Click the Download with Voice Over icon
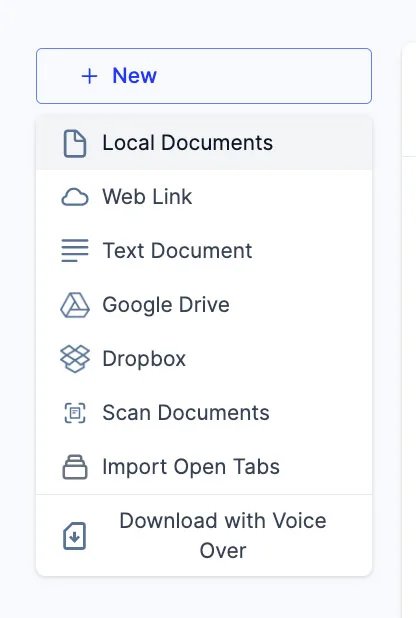The width and height of the screenshot is (416, 618). click(75, 536)
